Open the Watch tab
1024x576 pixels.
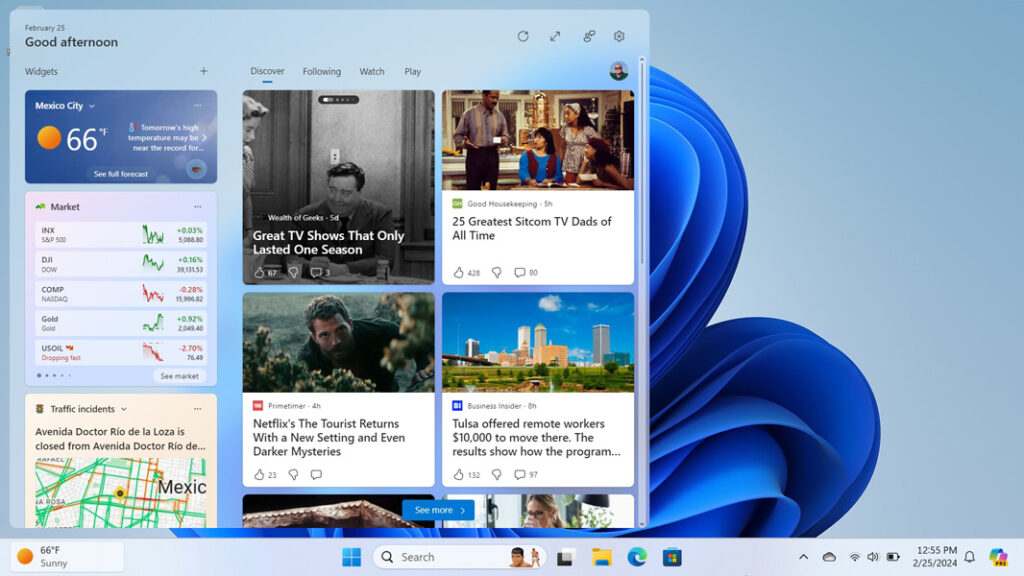click(x=371, y=71)
